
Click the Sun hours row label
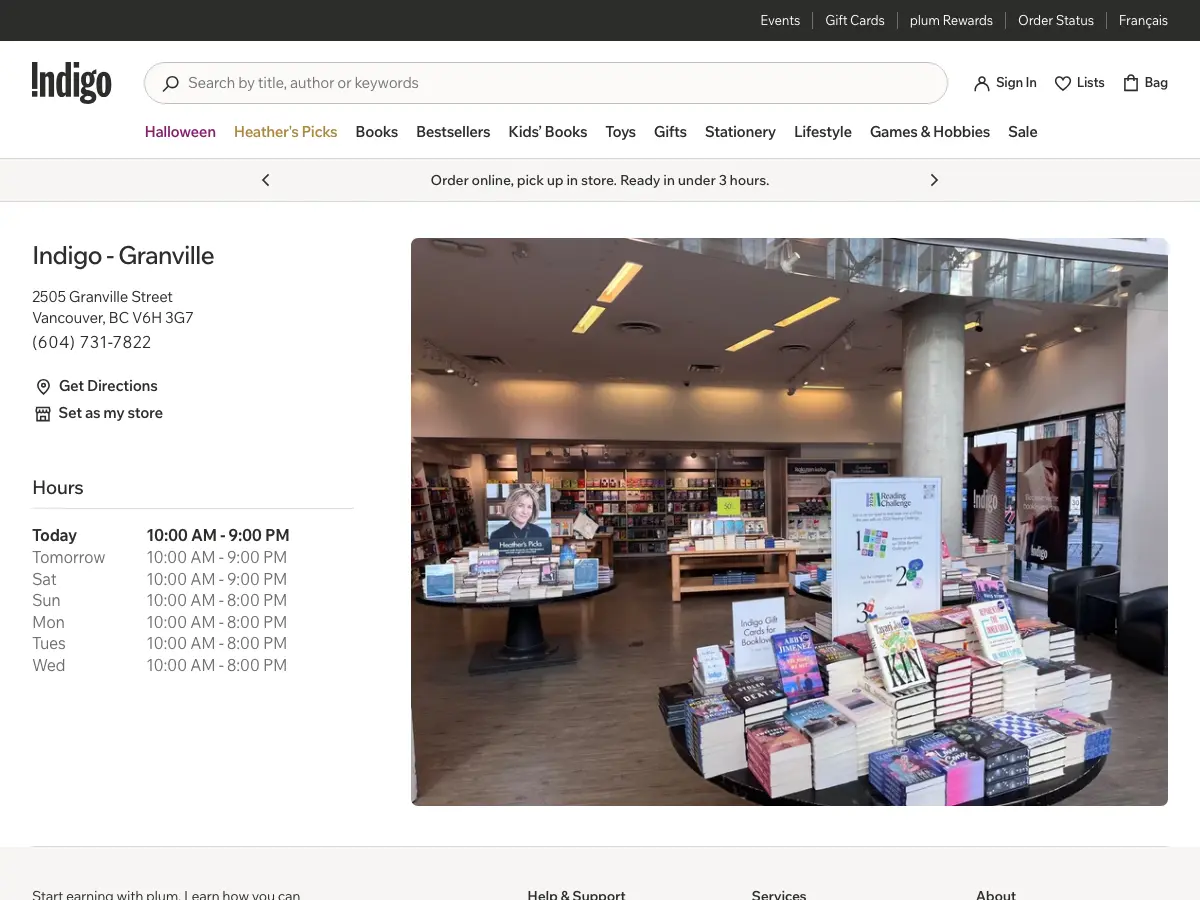(46, 601)
